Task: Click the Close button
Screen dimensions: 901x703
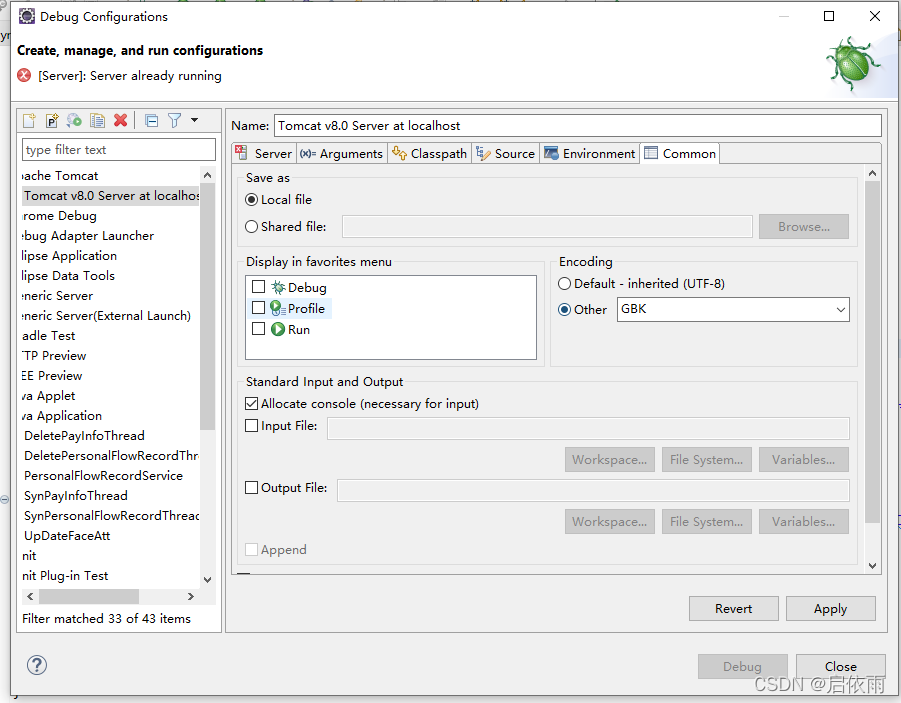Action: click(x=841, y=666)
